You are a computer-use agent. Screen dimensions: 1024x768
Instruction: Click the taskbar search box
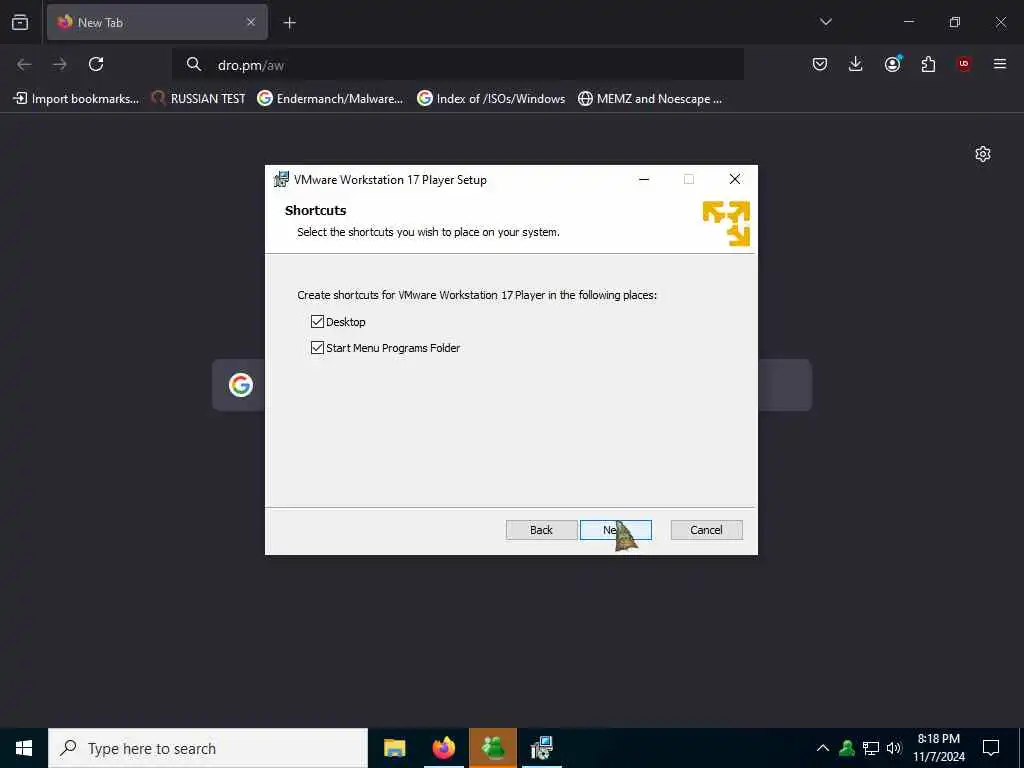[208, 748]
